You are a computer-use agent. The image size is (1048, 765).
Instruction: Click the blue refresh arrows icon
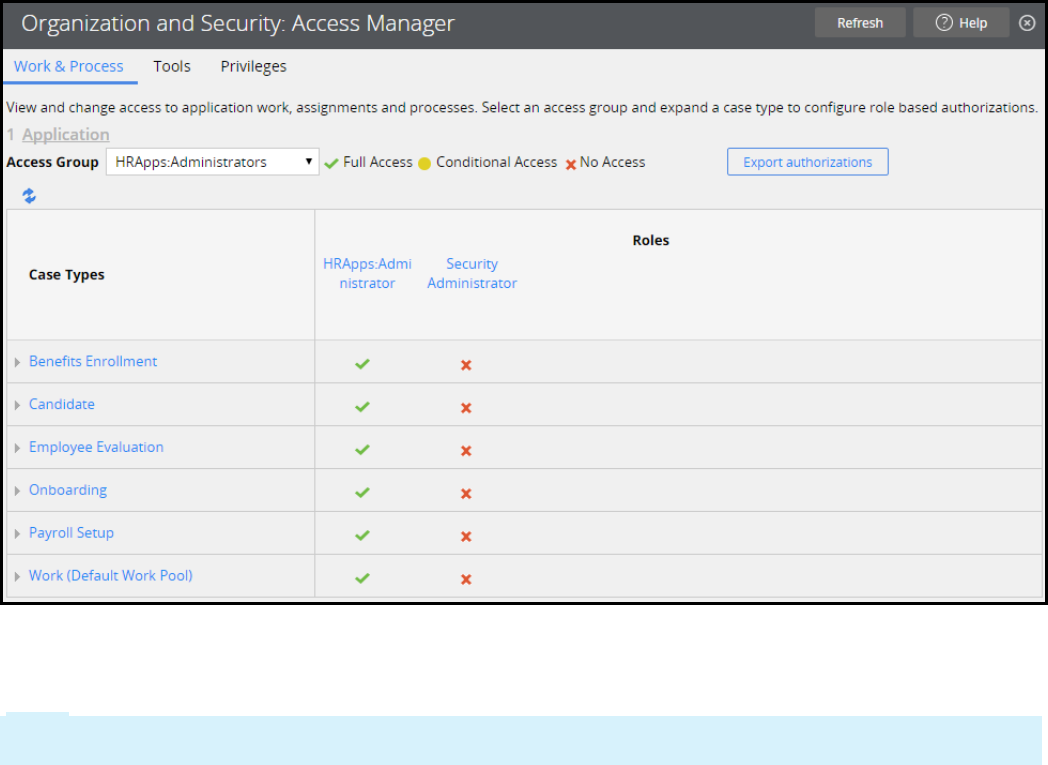(x=29, y=196)
